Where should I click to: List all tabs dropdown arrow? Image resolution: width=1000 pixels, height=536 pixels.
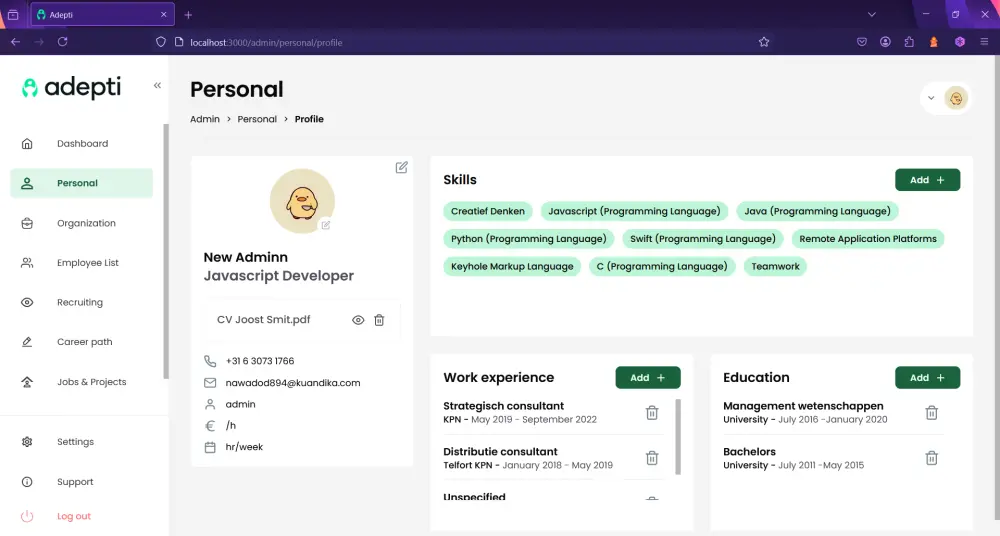coord(872,15)
